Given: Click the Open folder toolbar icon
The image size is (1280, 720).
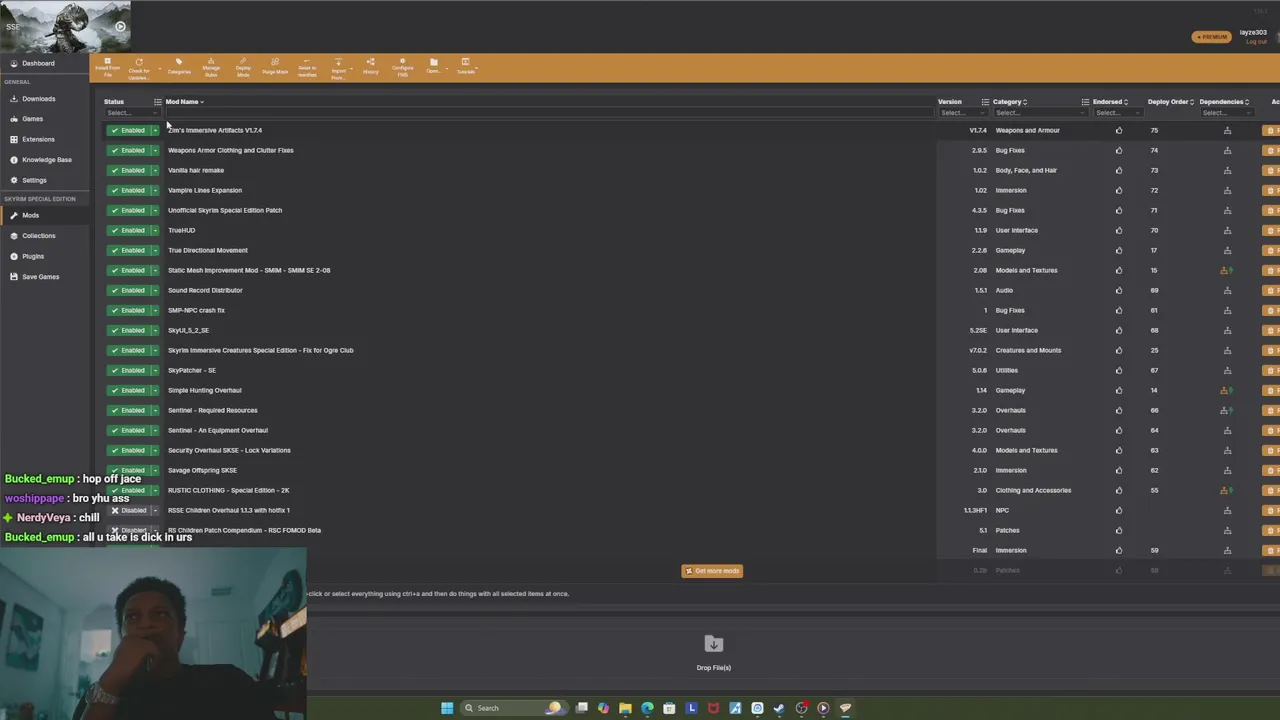Looking at the screenshot, I should pyautogui.click(x=433, y=67).
